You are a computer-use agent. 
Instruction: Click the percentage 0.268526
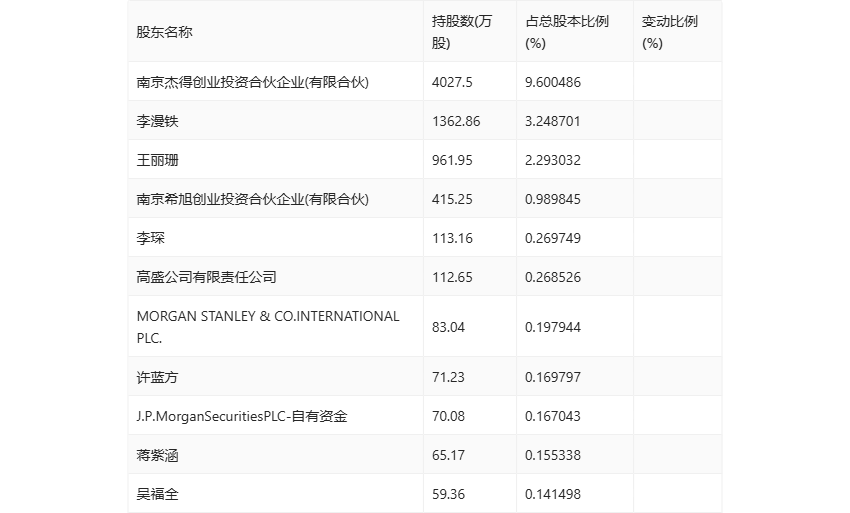tap(553, 277)
